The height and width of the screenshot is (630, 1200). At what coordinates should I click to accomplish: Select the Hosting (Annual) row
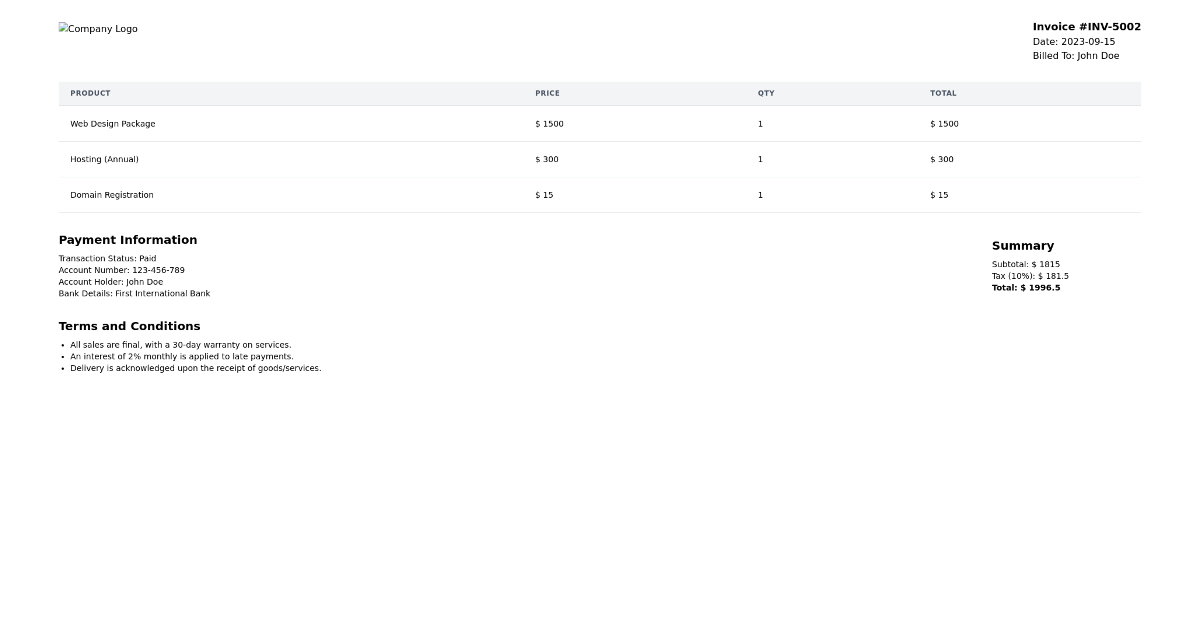(104, 159)
